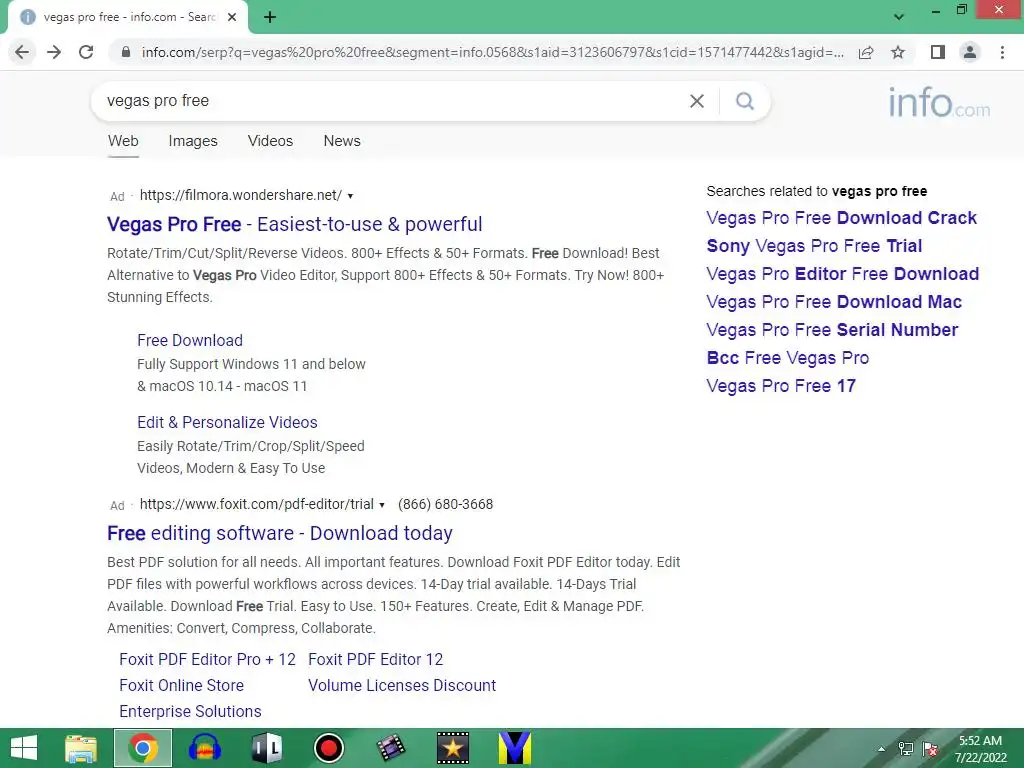Viewport: 1024px width, 768px height.
Task: Open the Enterprise Solutions link
Action: pyautogui.click(x=190, y=712)
